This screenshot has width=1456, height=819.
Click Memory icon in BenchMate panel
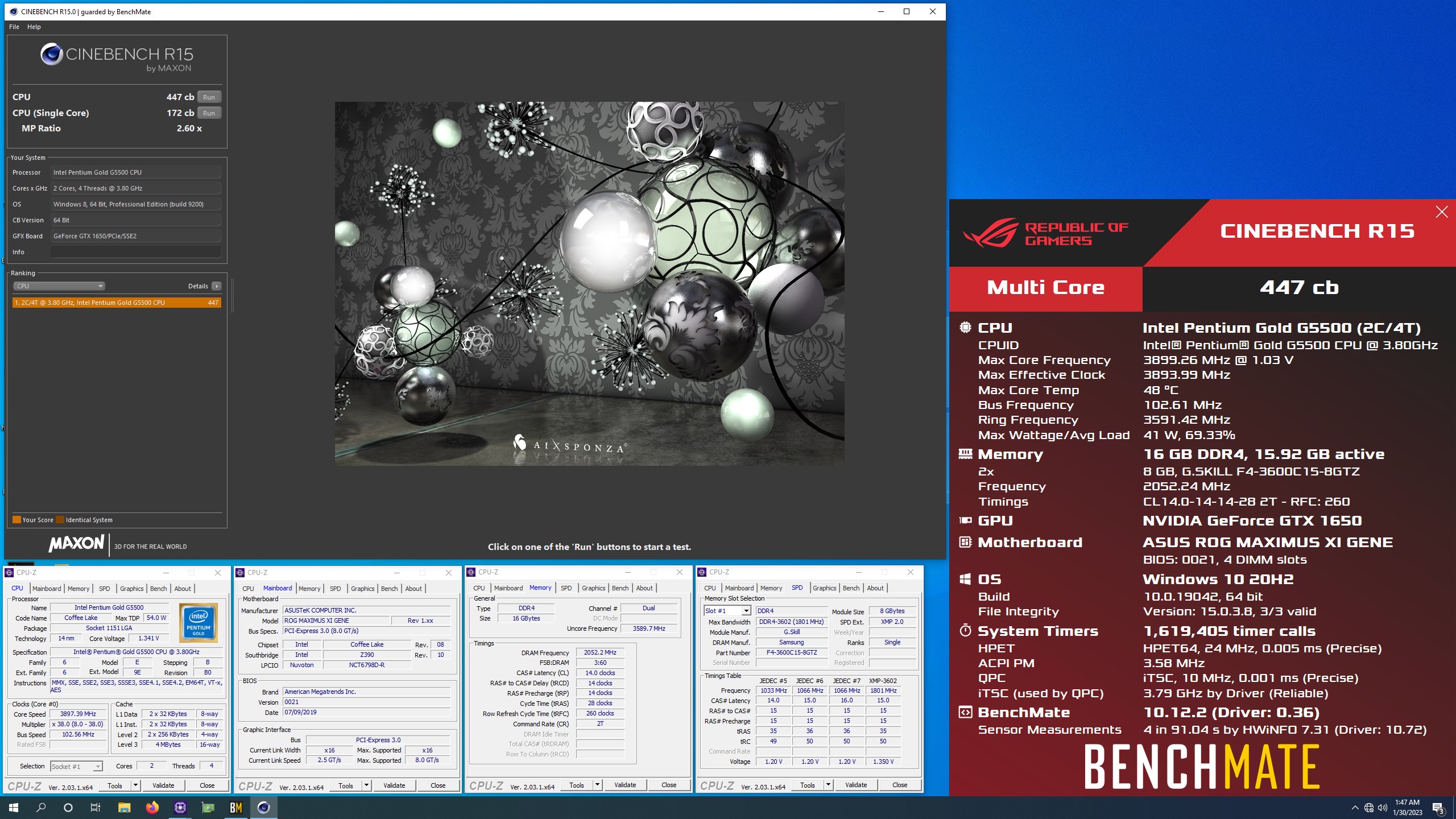pos(965,454)
